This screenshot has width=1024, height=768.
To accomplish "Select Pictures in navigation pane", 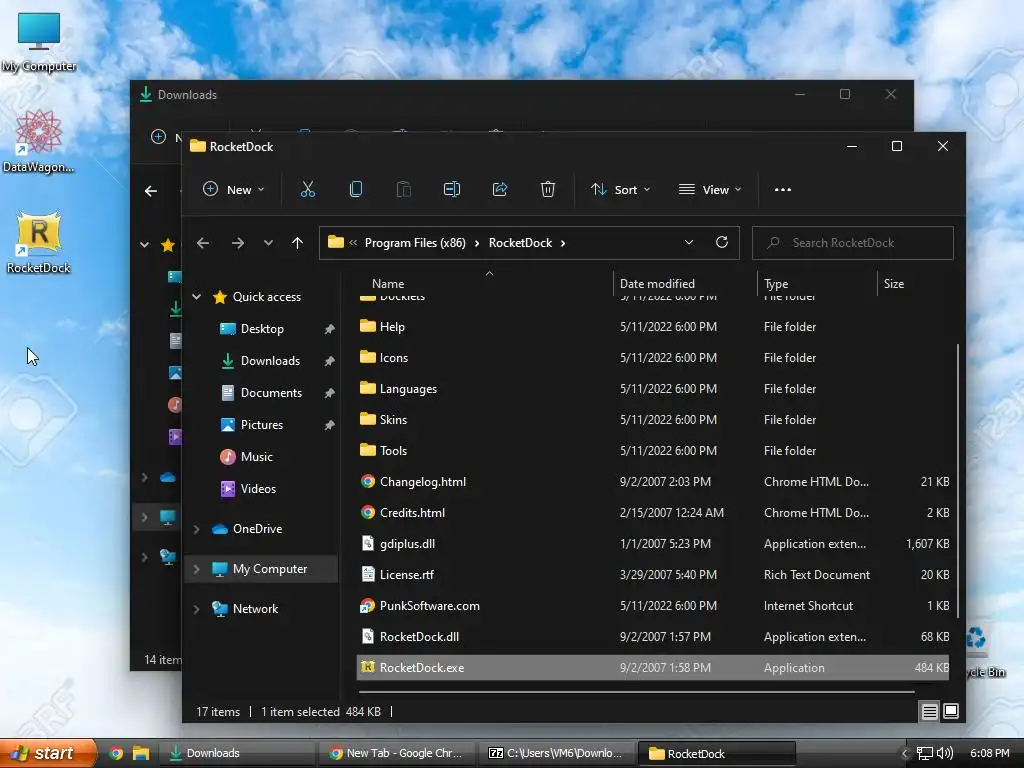I will (x=261, y=425).
